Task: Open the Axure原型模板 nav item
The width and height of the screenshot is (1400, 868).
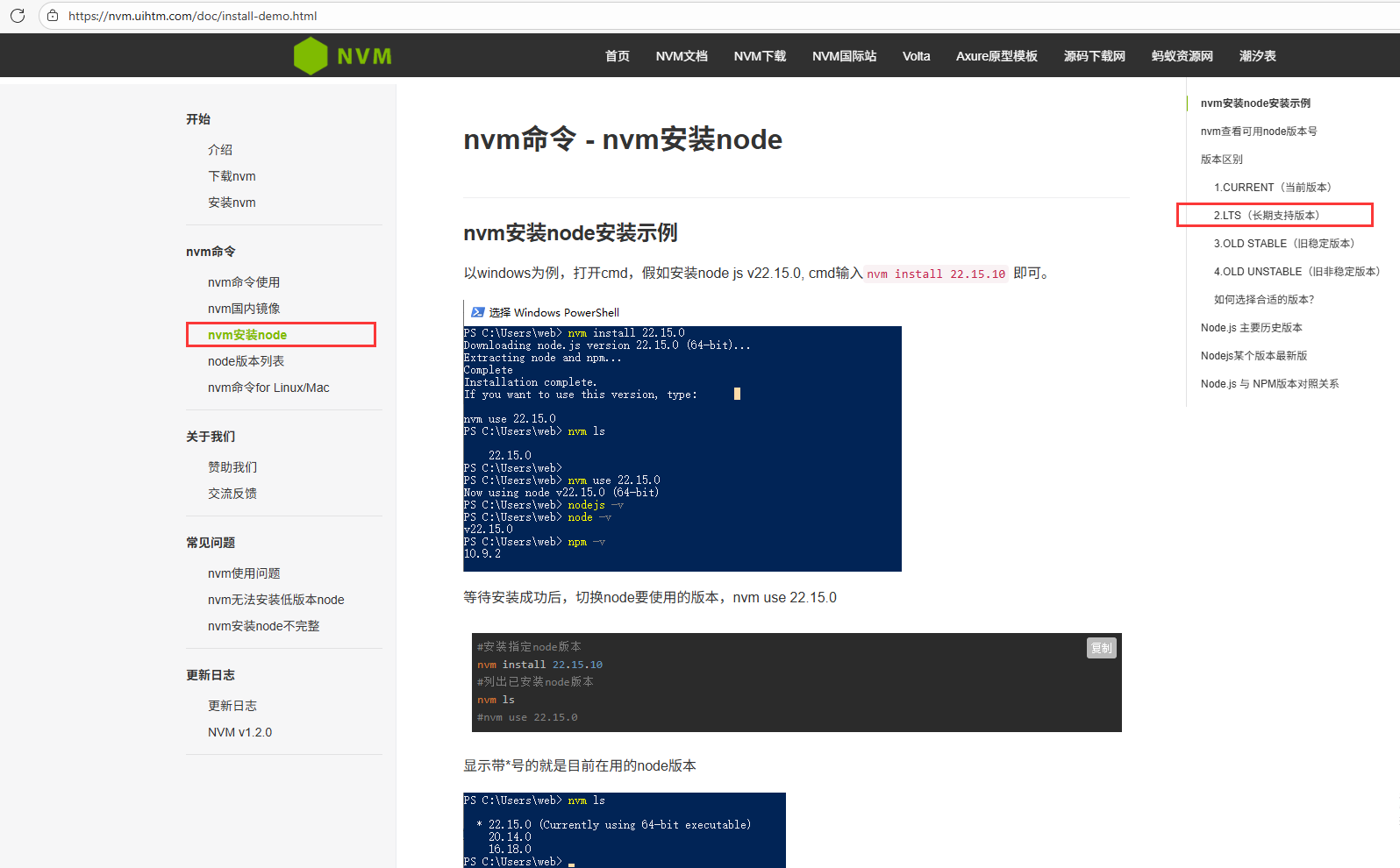Action: click(996, 56)
